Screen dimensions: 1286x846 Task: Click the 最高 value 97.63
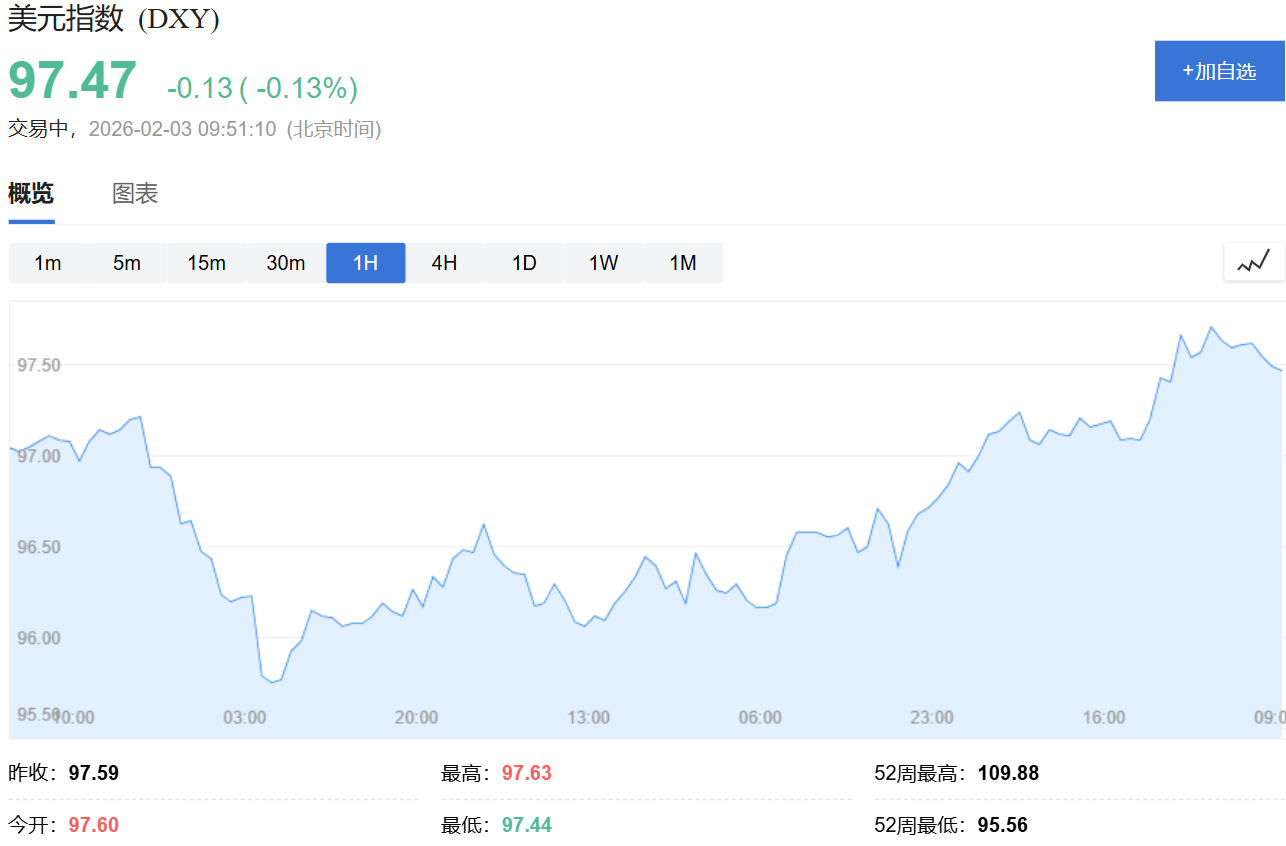pyautogui.click(x=527, y=773)
